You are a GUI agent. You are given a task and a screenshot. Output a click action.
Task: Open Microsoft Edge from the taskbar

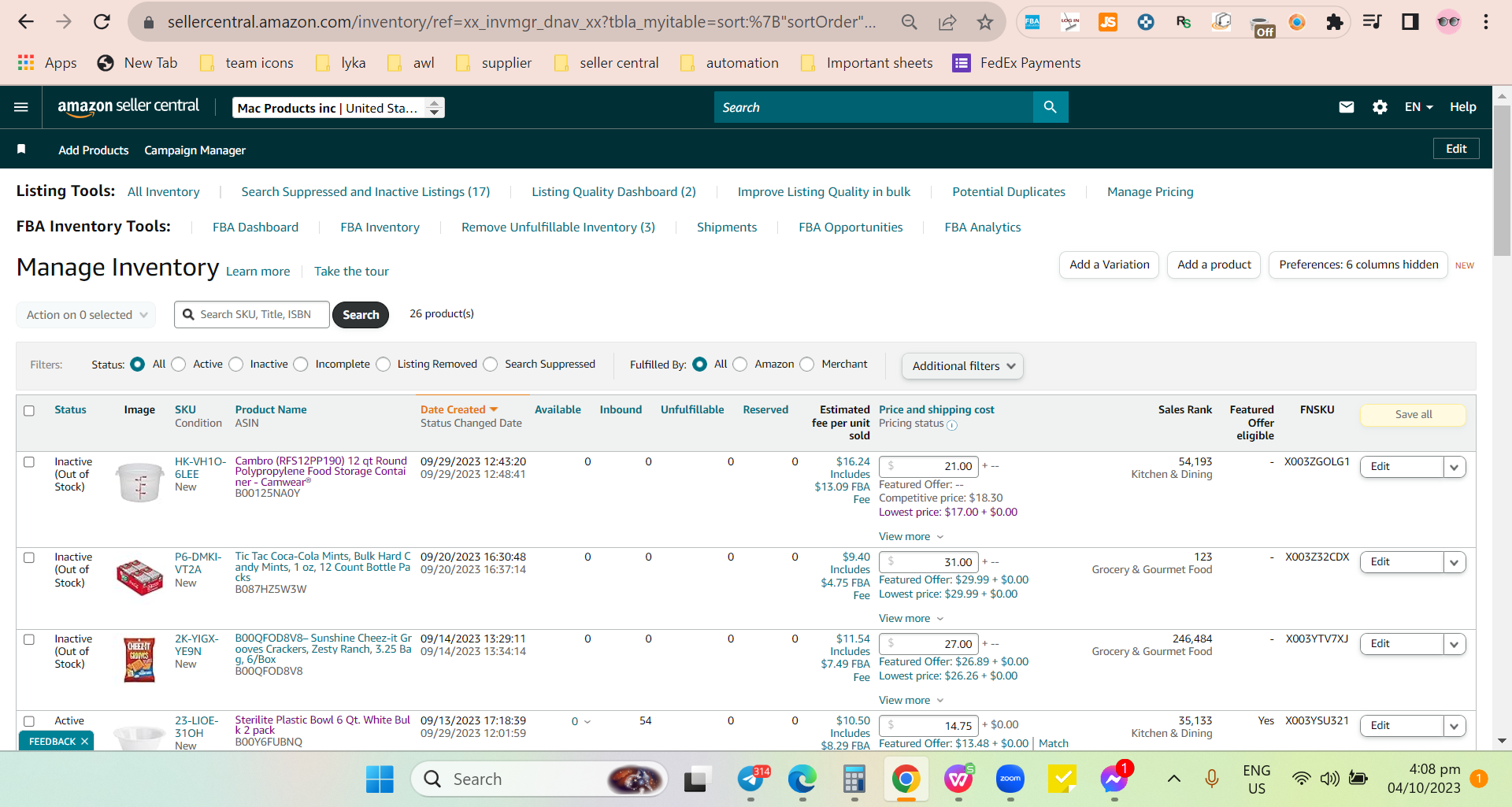802,779
